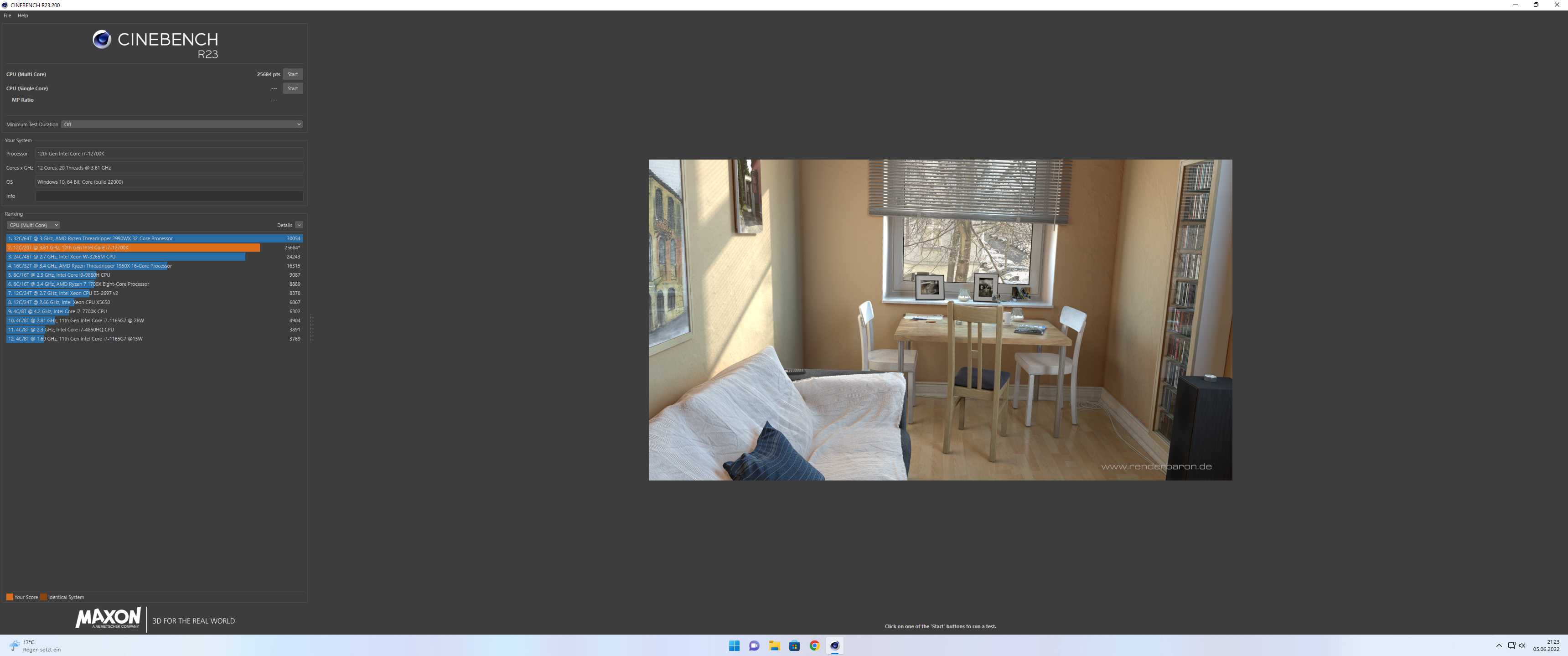Select the orange i7-12700K ranking bar
The height and width of the screenshot is (656, 1568).
point(133,248)
